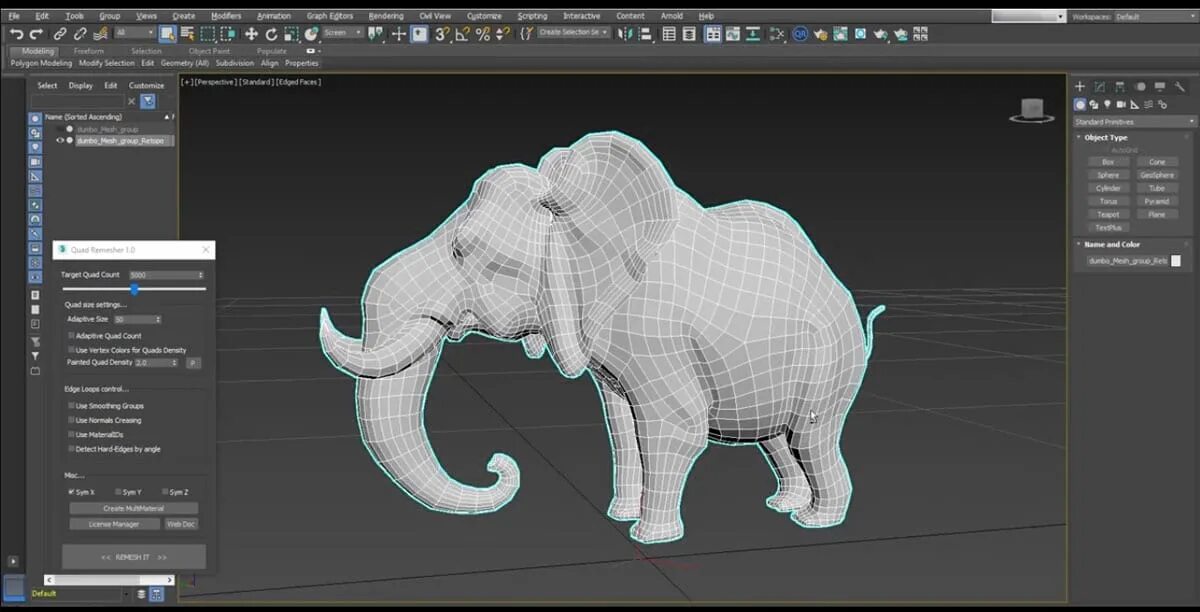Open the Utilities wrench tab

[1179, 87]
